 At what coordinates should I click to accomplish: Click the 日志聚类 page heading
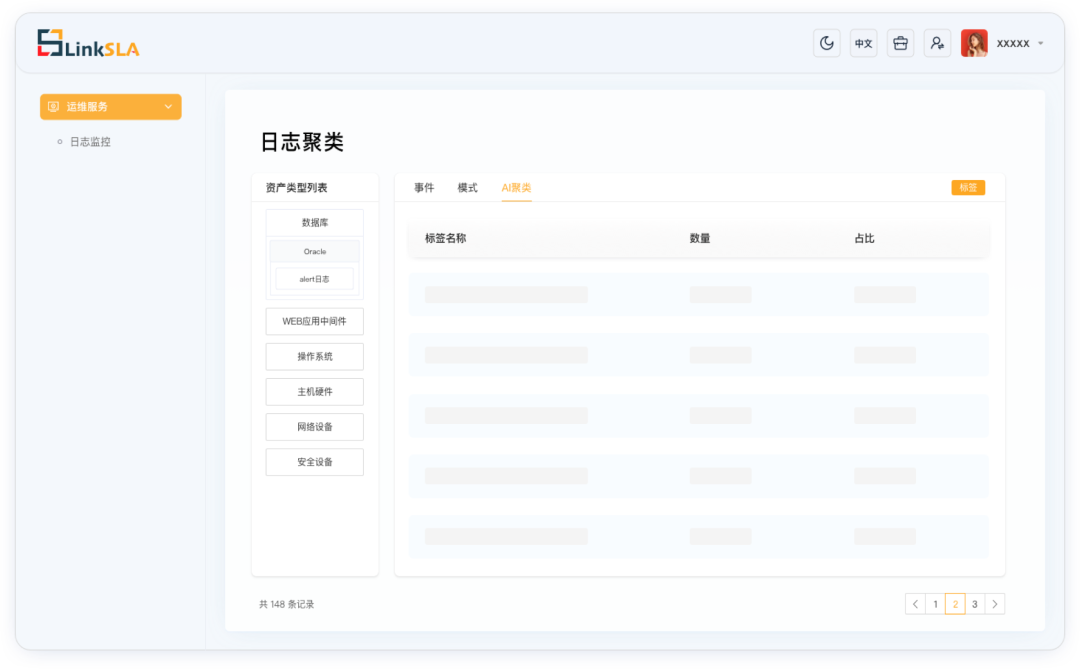pyautogui.click(x=302, y=142)
